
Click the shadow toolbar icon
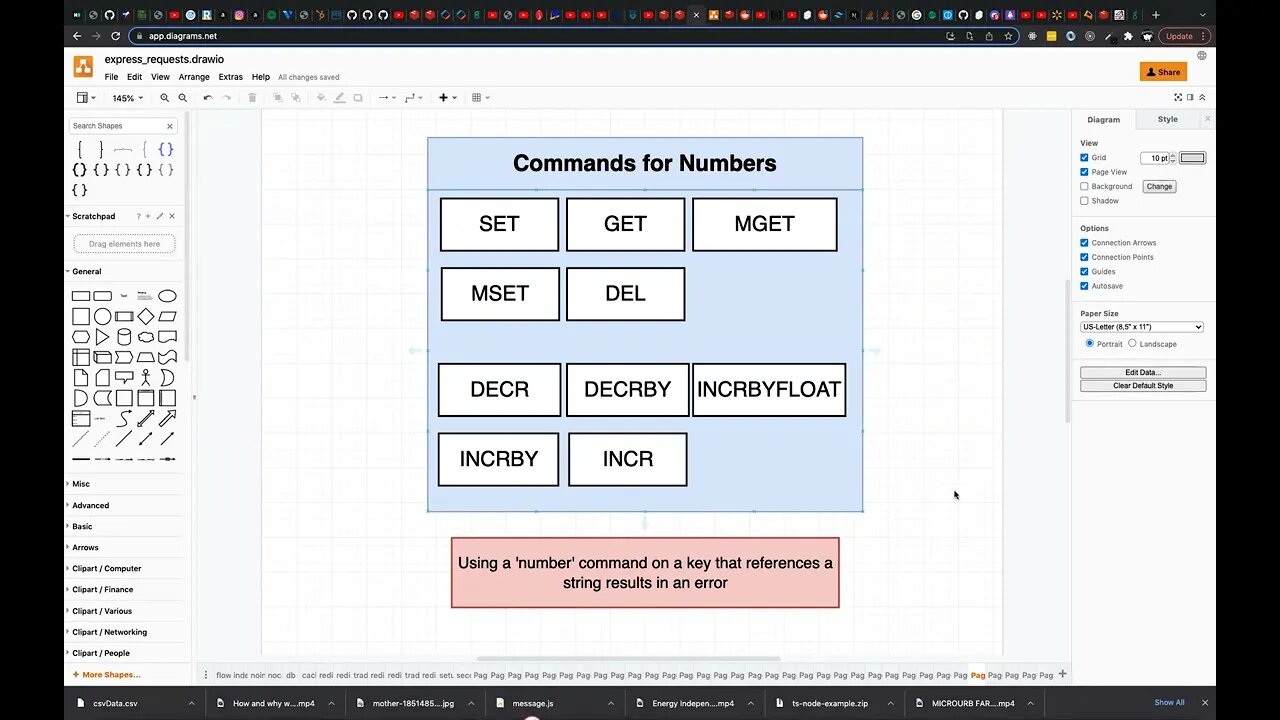pyautogui.click(x=358, y=98)
